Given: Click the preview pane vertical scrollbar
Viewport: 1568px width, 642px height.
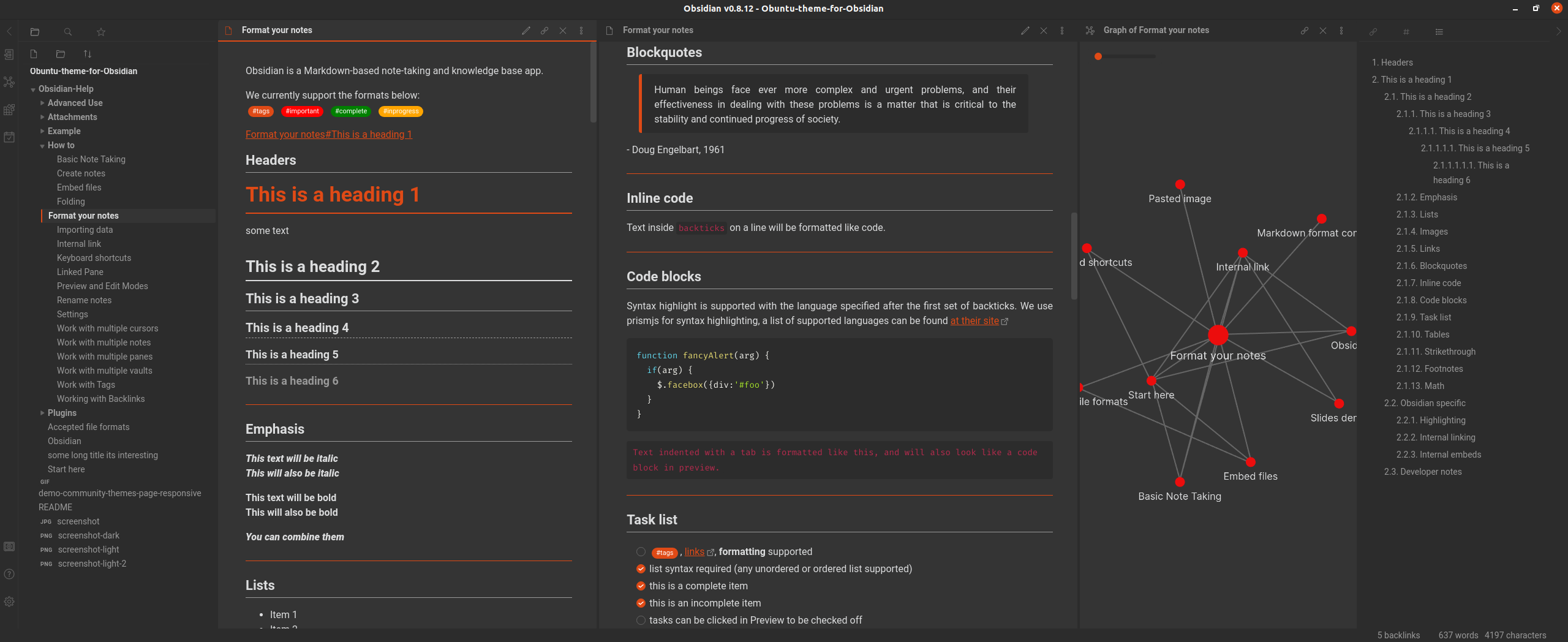Looking at the screenshot, I should tap(1074, 256).
